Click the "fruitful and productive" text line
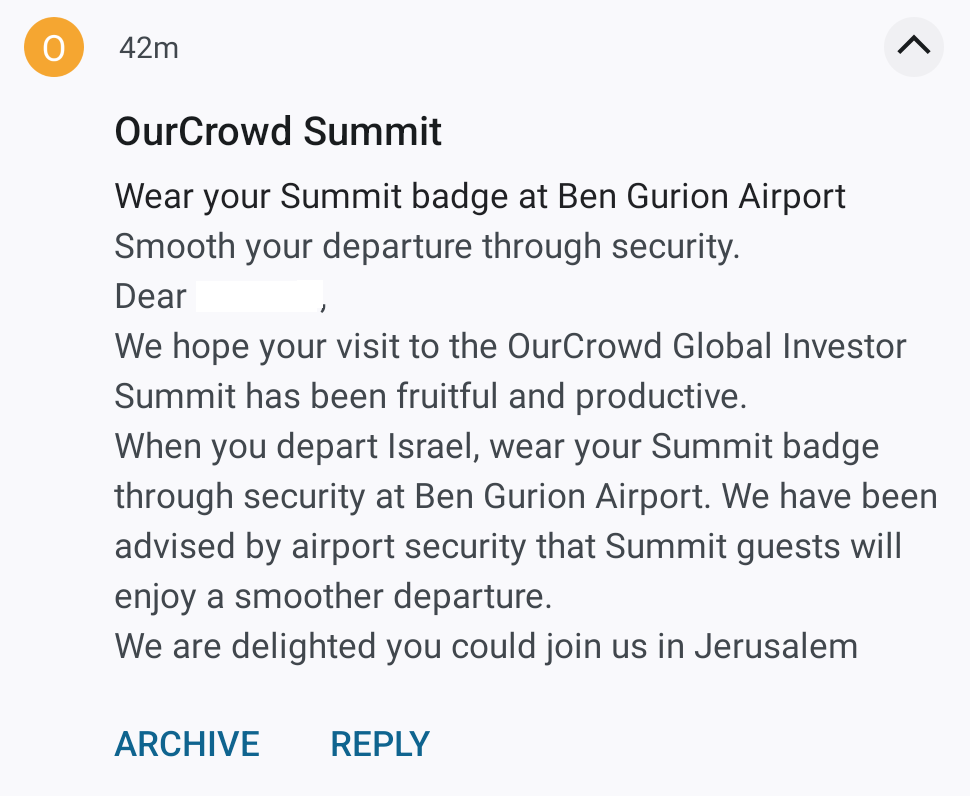Image resolution: width=970 pixels, height=796 pixels. [430, 396]
